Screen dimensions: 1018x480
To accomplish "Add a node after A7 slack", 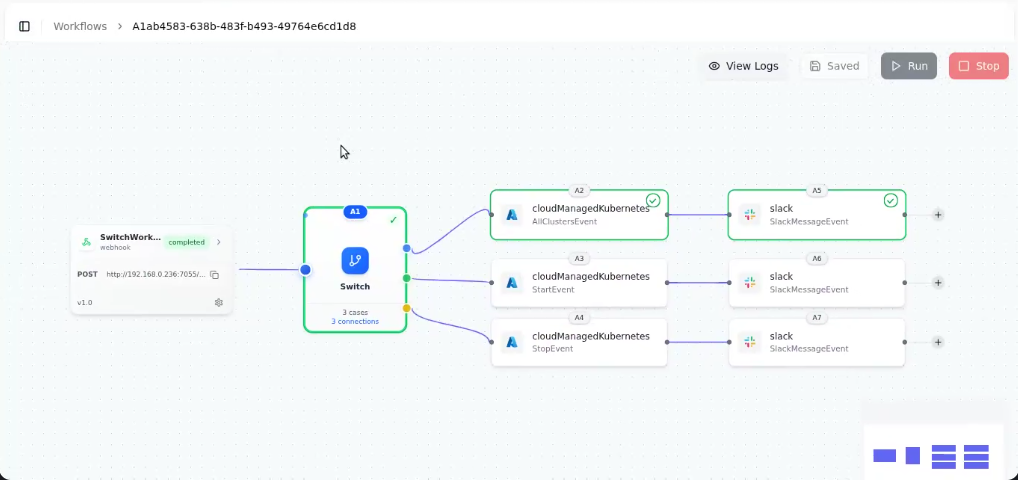I will coord(938,342).
